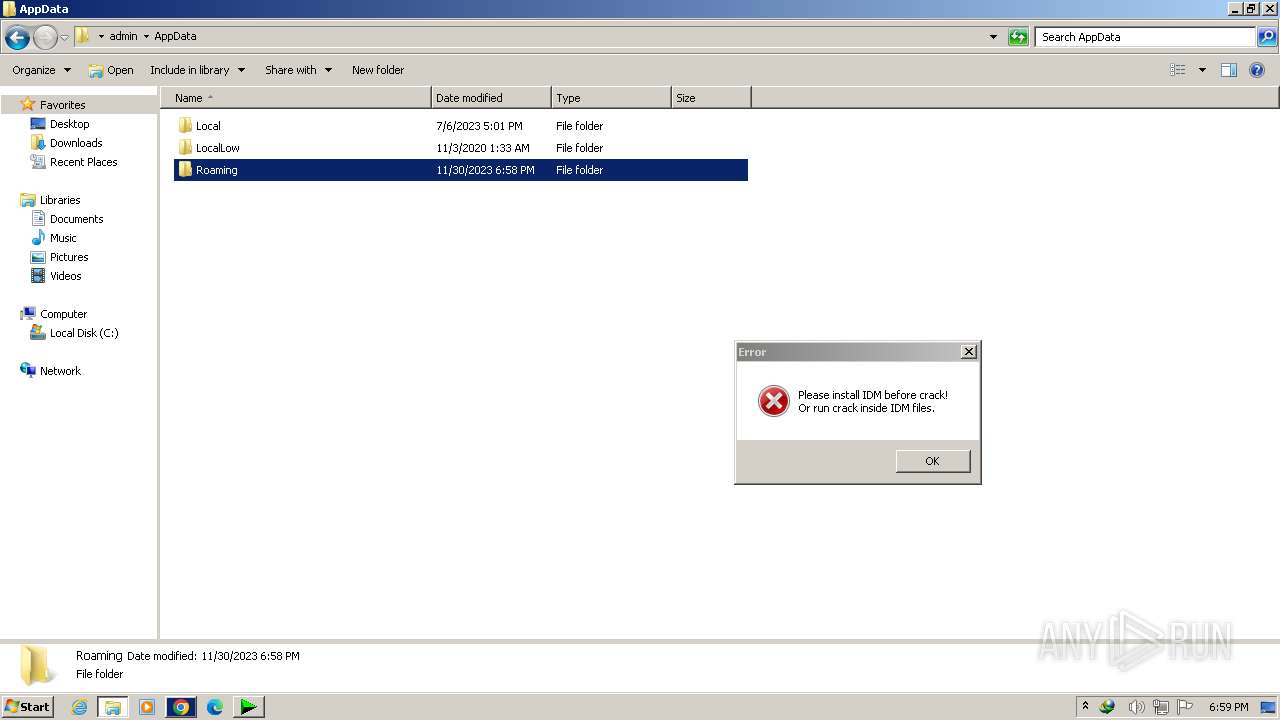This screenshot has width=1280, height=720.
Task: Click OK in the Error dialog
Action: 932,461
